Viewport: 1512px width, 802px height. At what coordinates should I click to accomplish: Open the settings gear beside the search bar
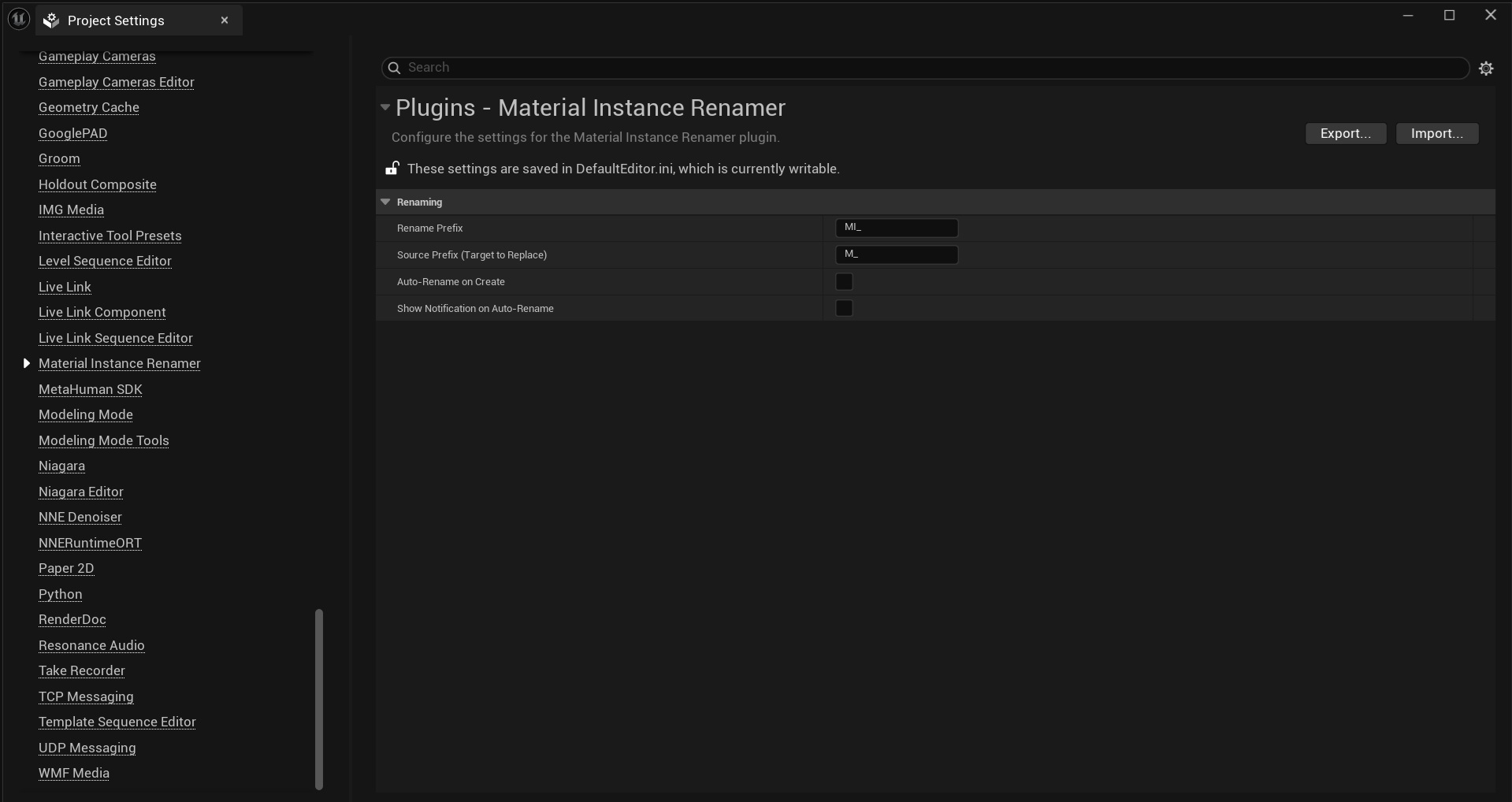1486,68
